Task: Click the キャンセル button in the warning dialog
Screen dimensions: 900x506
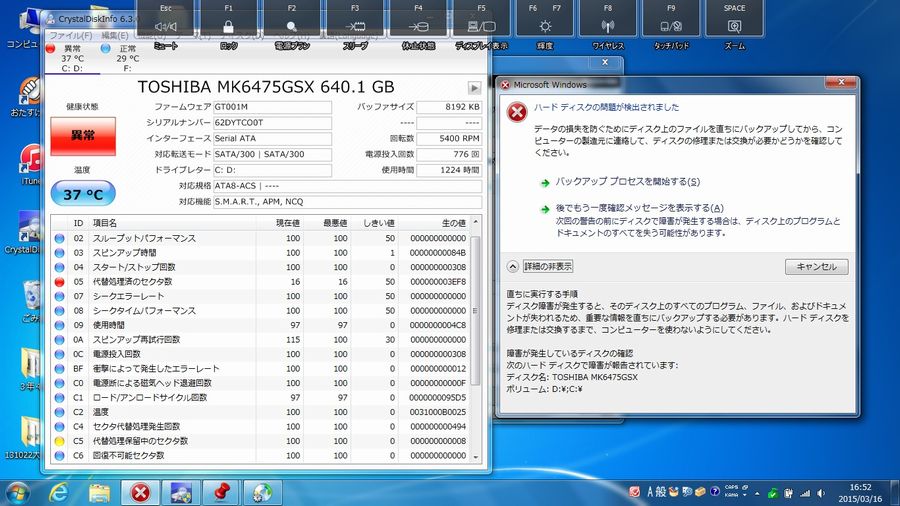Action: point(816,266)
